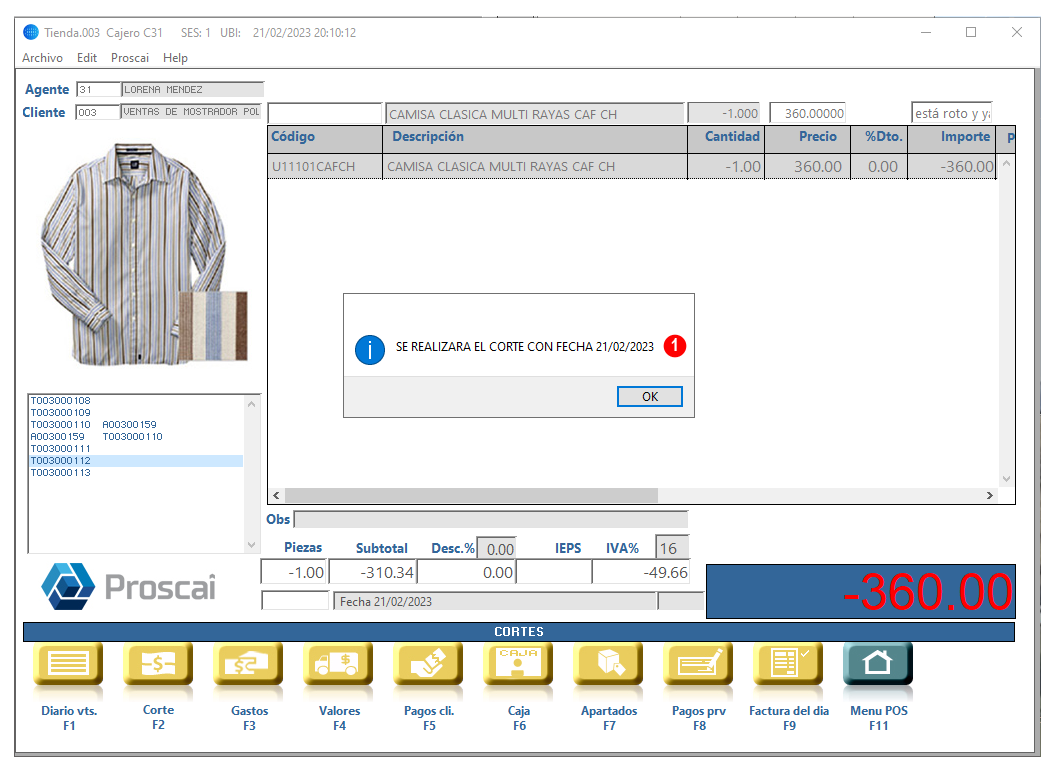The width and height of the screenshot is (1052, 768).
Task: Click the Subtotal value -310.34
Action: 372,572
